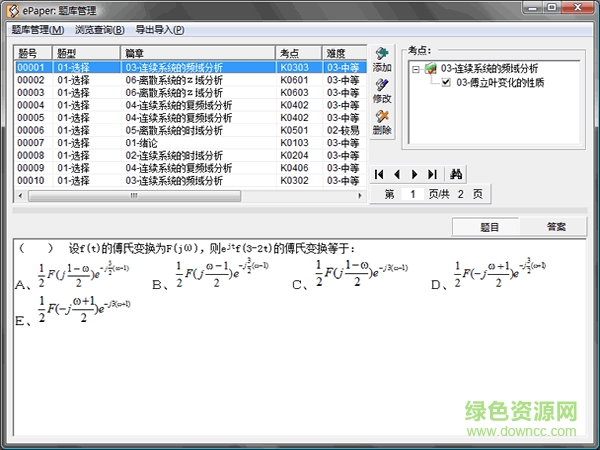Open the 浏览查询(B) menu

[x=100, y=30]
